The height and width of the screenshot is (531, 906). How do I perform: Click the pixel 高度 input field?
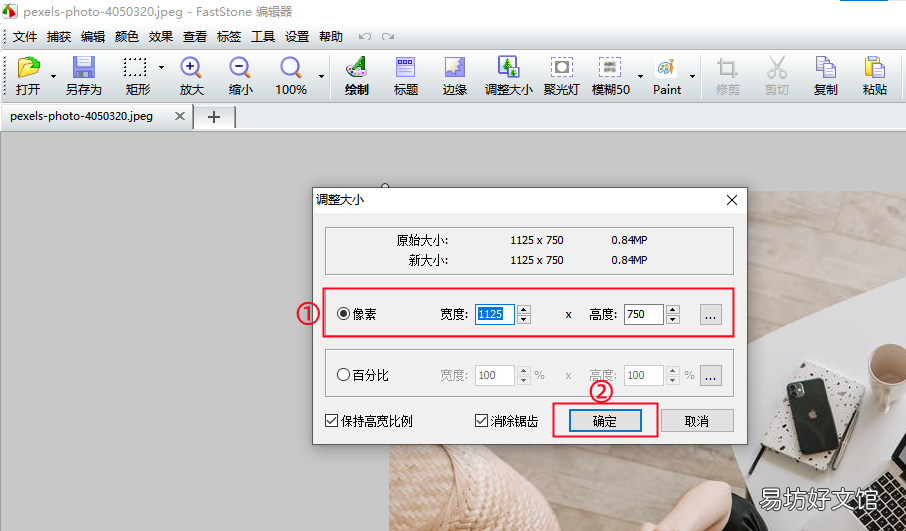tap(644, 314)
